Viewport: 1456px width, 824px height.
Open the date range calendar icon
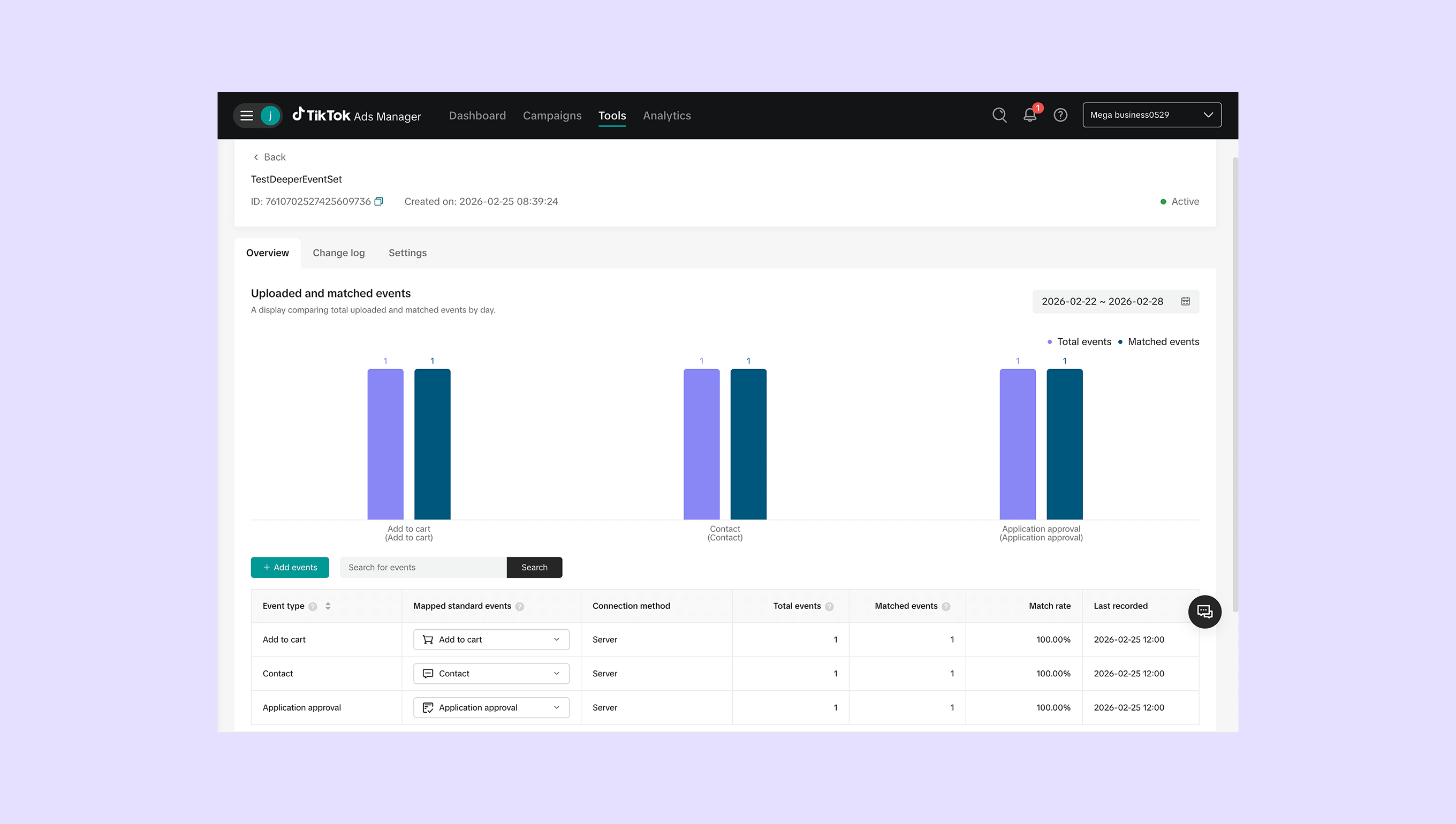1185,301
